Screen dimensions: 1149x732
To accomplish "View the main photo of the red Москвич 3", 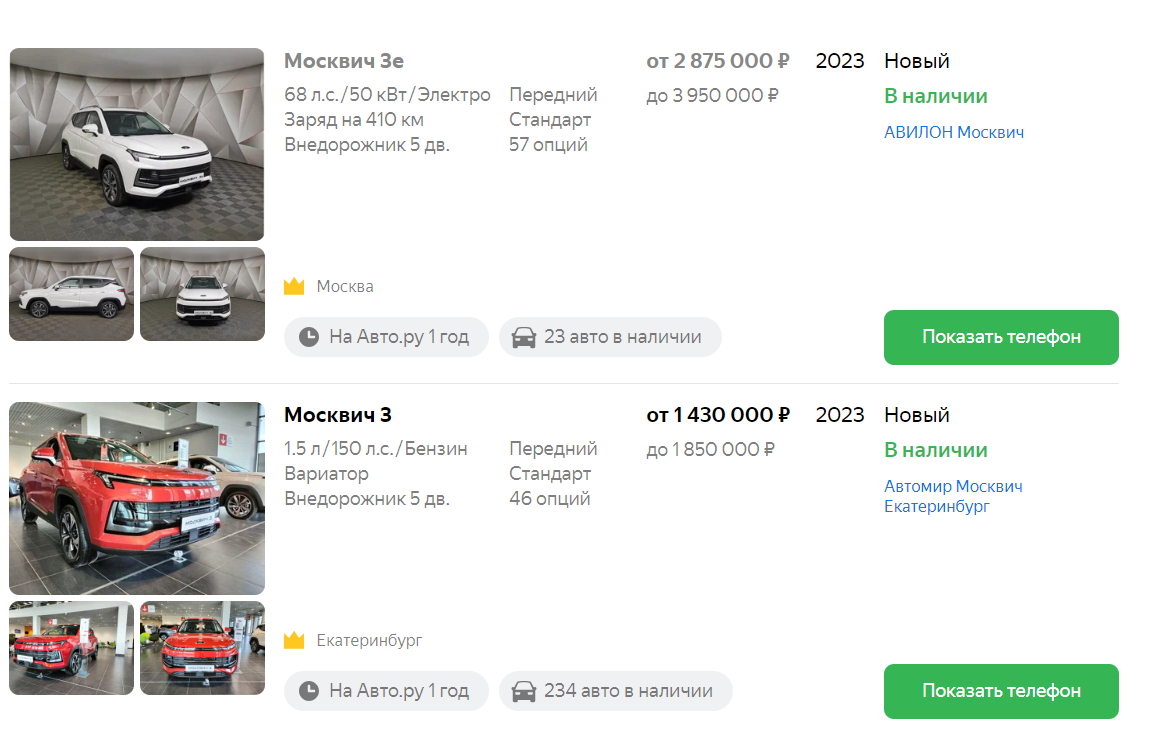I will click(x=137, y=498).
